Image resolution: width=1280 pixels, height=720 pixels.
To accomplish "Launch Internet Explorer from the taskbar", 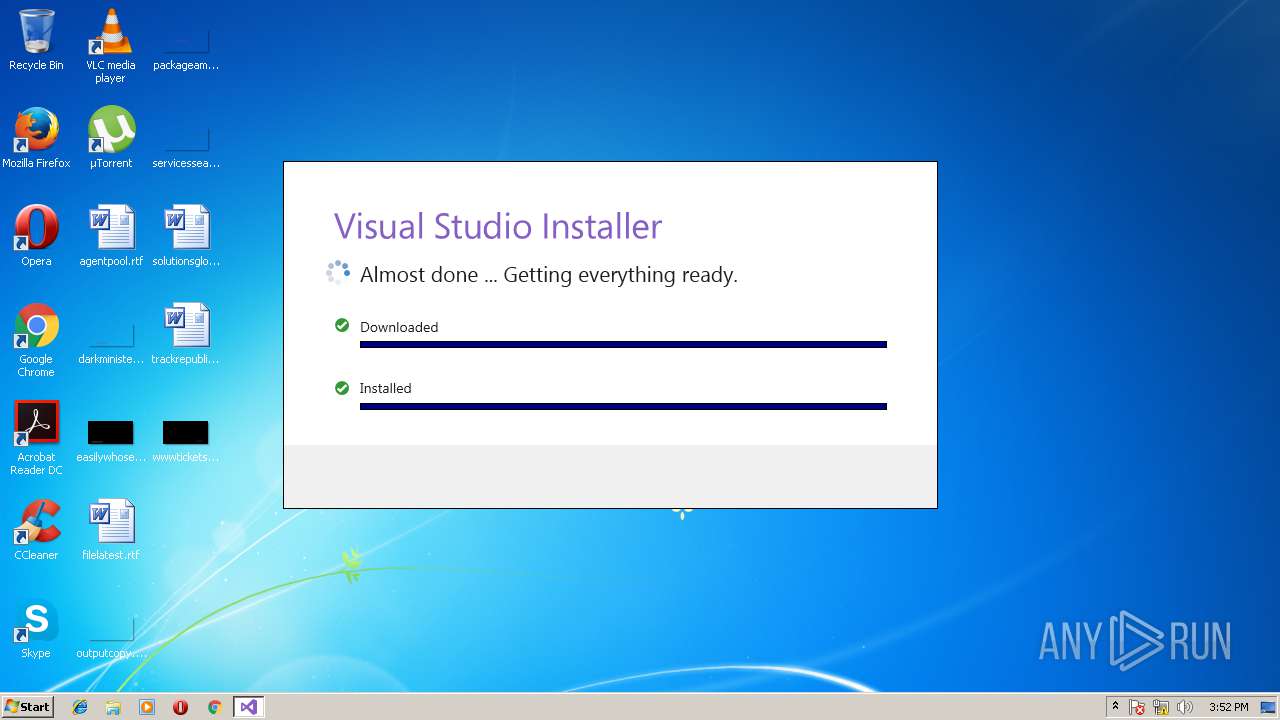I will click(x=80, y=707).
